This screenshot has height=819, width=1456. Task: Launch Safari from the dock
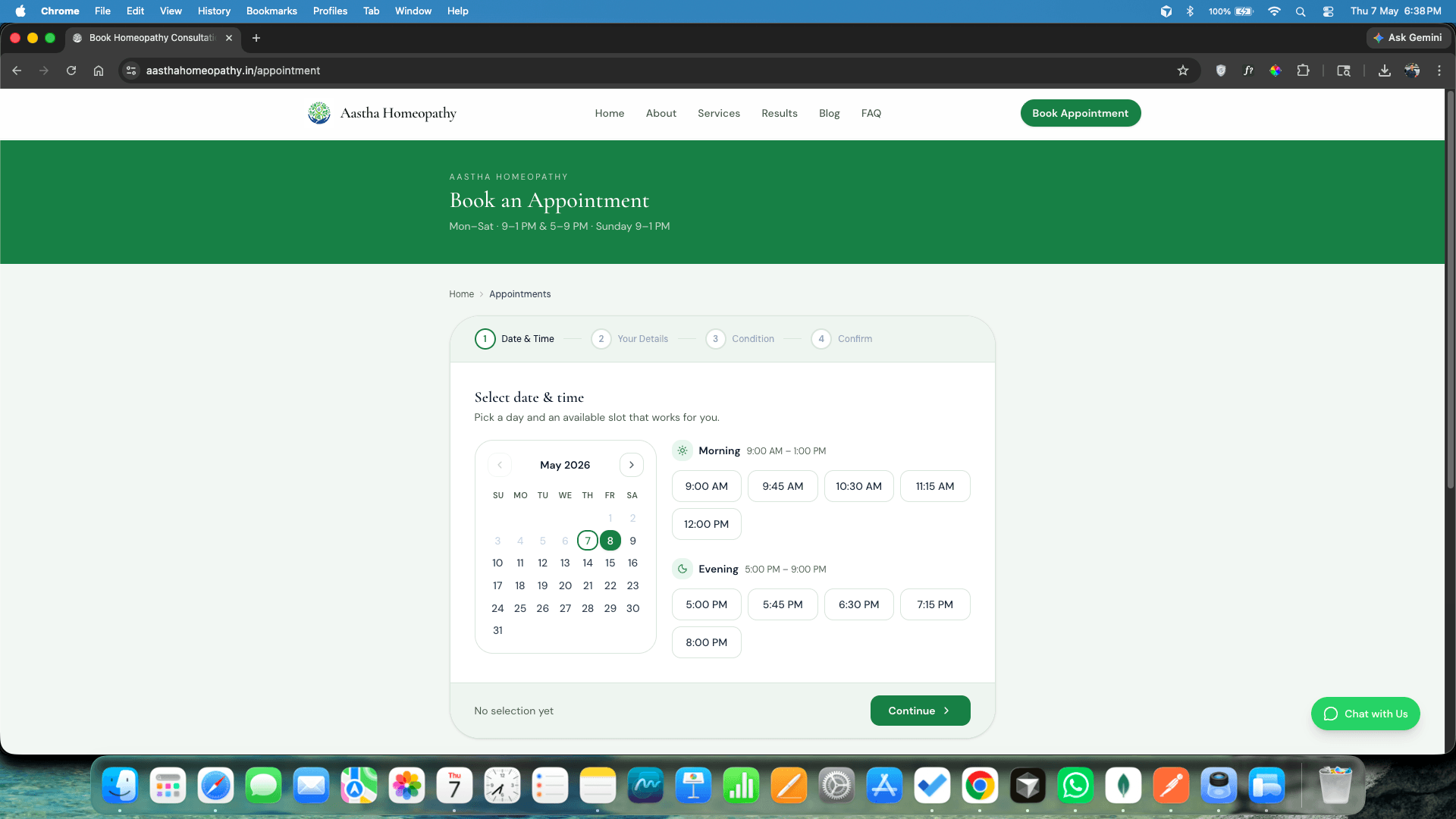[215, 786]
